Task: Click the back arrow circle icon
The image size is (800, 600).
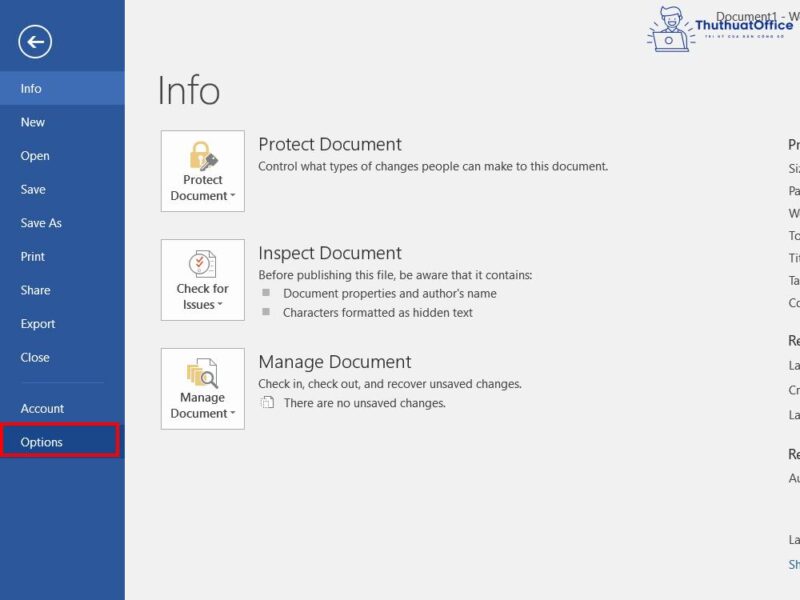Action: pyautogui.click(x=35, y=41)
